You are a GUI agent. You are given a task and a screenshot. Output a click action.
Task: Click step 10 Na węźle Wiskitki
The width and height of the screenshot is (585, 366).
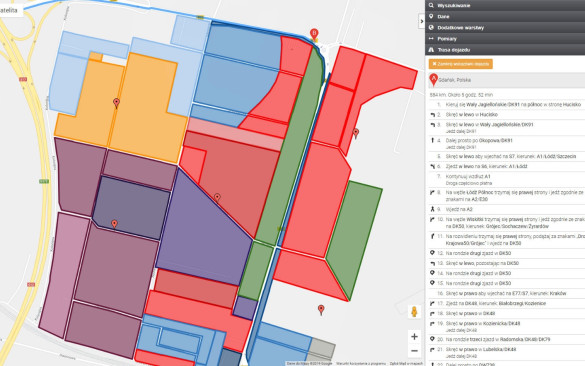506,223
